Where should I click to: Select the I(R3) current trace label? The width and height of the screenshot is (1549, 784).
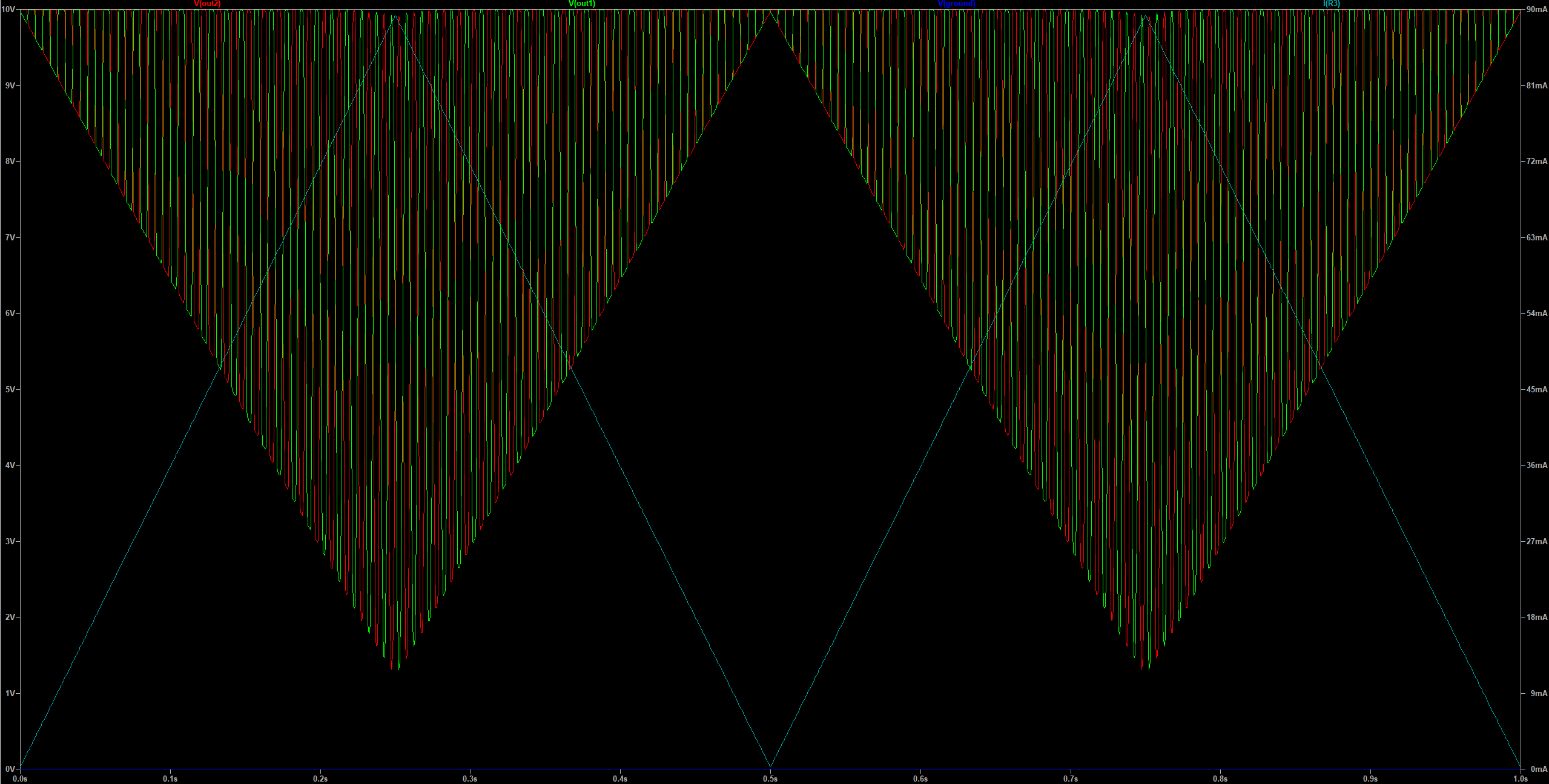(x=1331, y=4)
